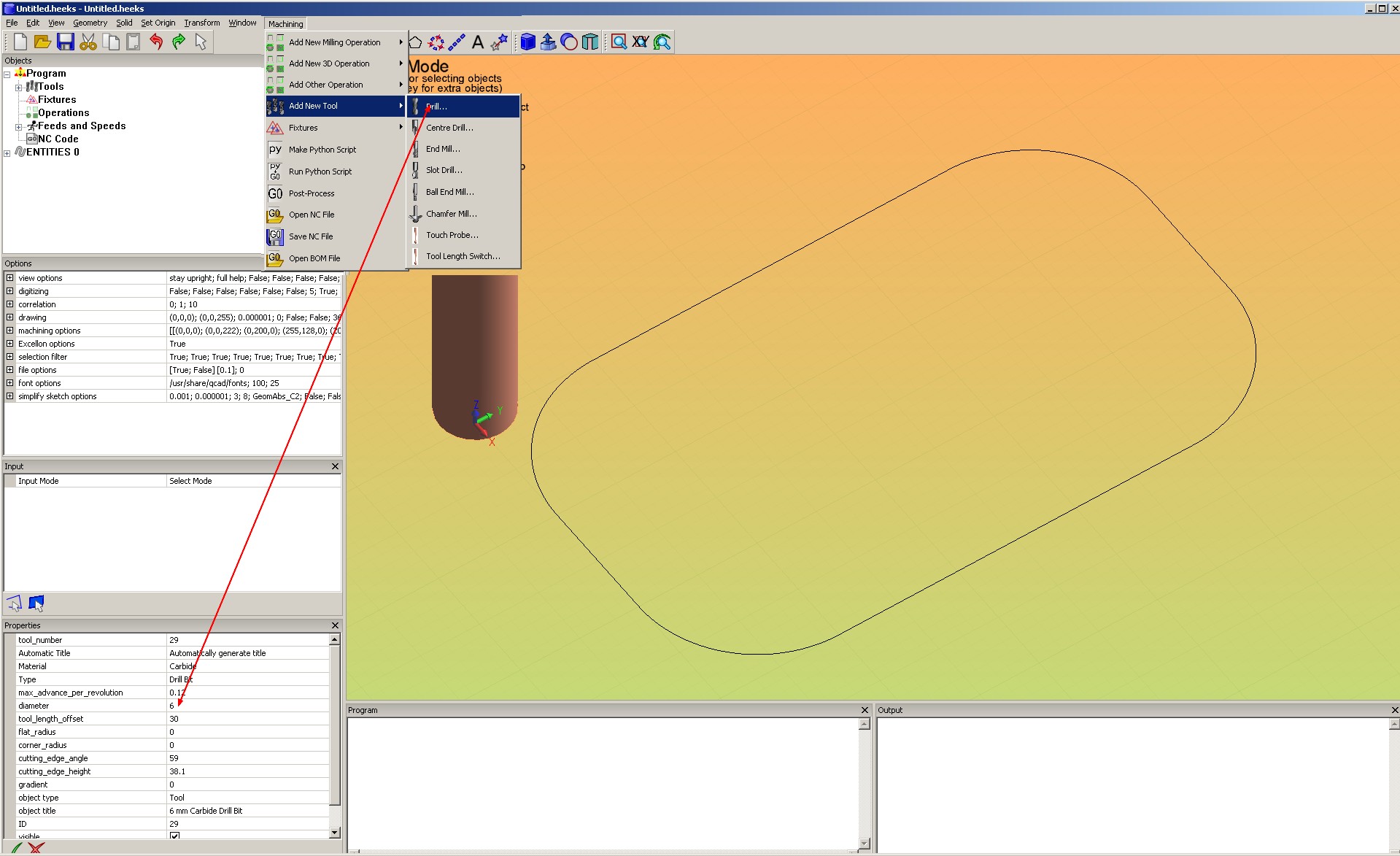Close the Properties panel
The height and width of the screenshot is (856, 1400).
[335, 625]
